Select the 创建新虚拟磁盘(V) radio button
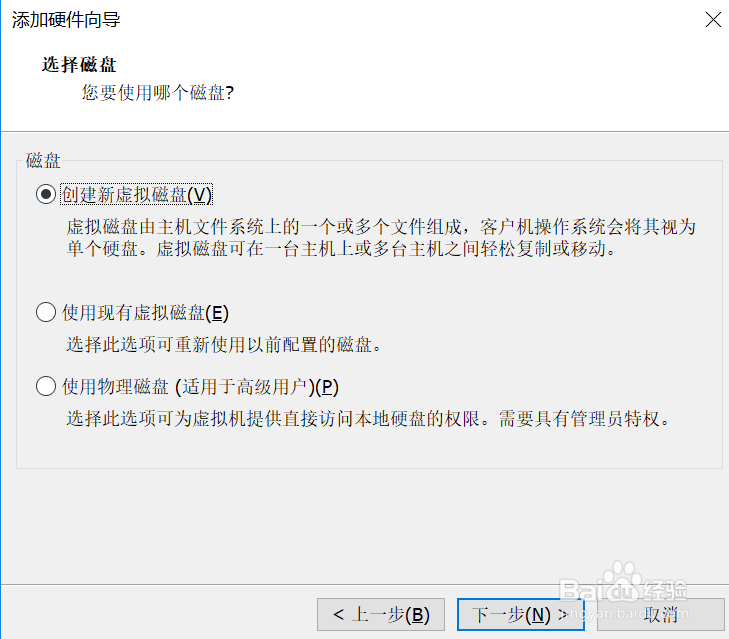 (46, 194)
